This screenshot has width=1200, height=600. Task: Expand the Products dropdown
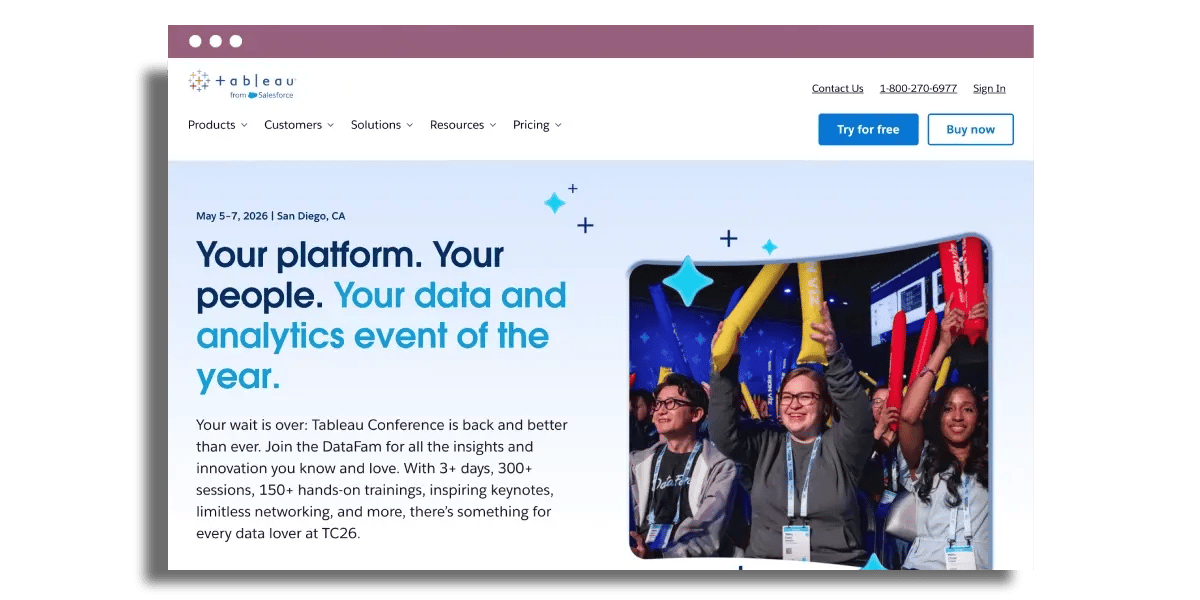point(216,125)
